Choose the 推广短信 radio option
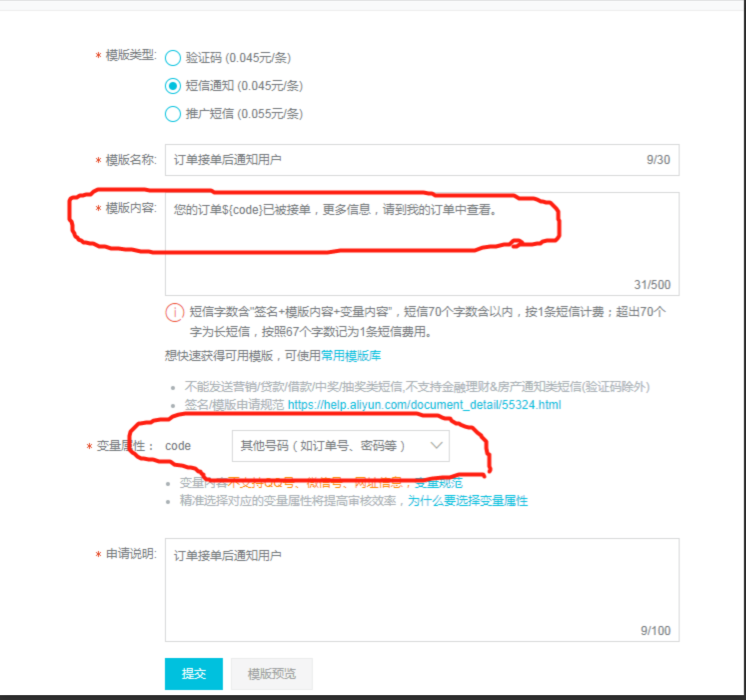Viewport: 746px width, 700px height. point(173,114)
